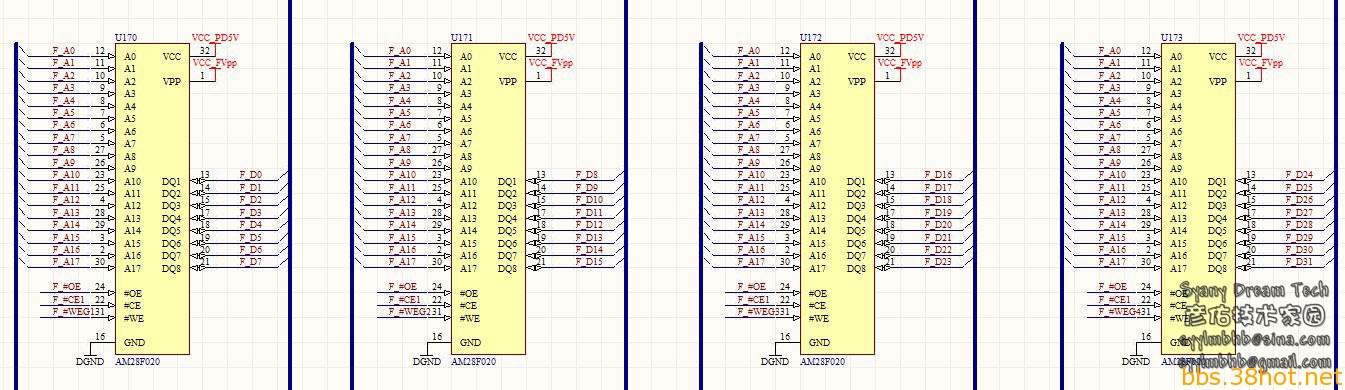Select the F_D15 net label
The width and height of the screenshot is (1345, 390).
click(590, 262)
